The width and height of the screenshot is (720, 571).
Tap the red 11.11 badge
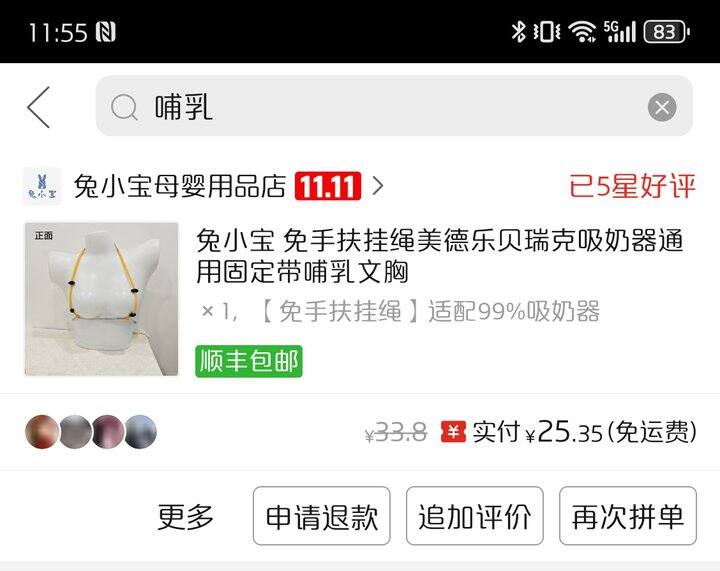328,186
